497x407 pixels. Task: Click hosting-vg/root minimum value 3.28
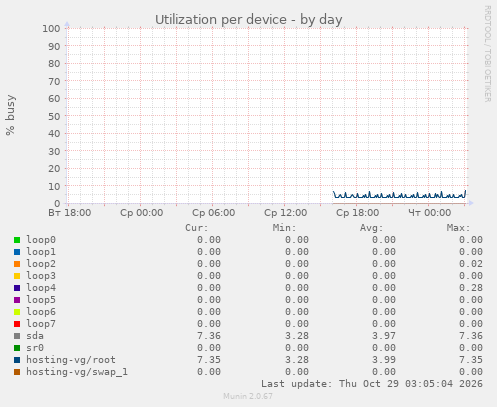coord(297,360)
